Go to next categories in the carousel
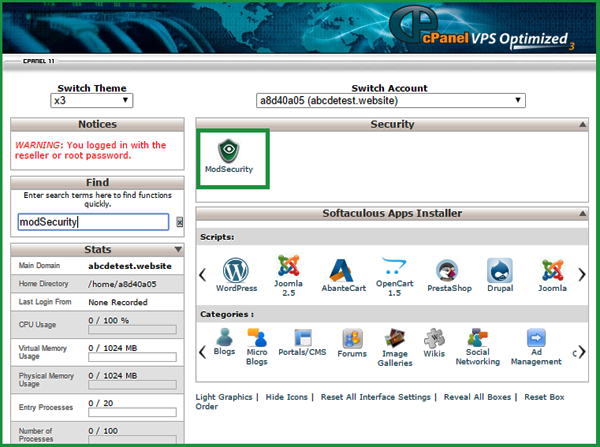The image size is (600, 447). [582, 352]
